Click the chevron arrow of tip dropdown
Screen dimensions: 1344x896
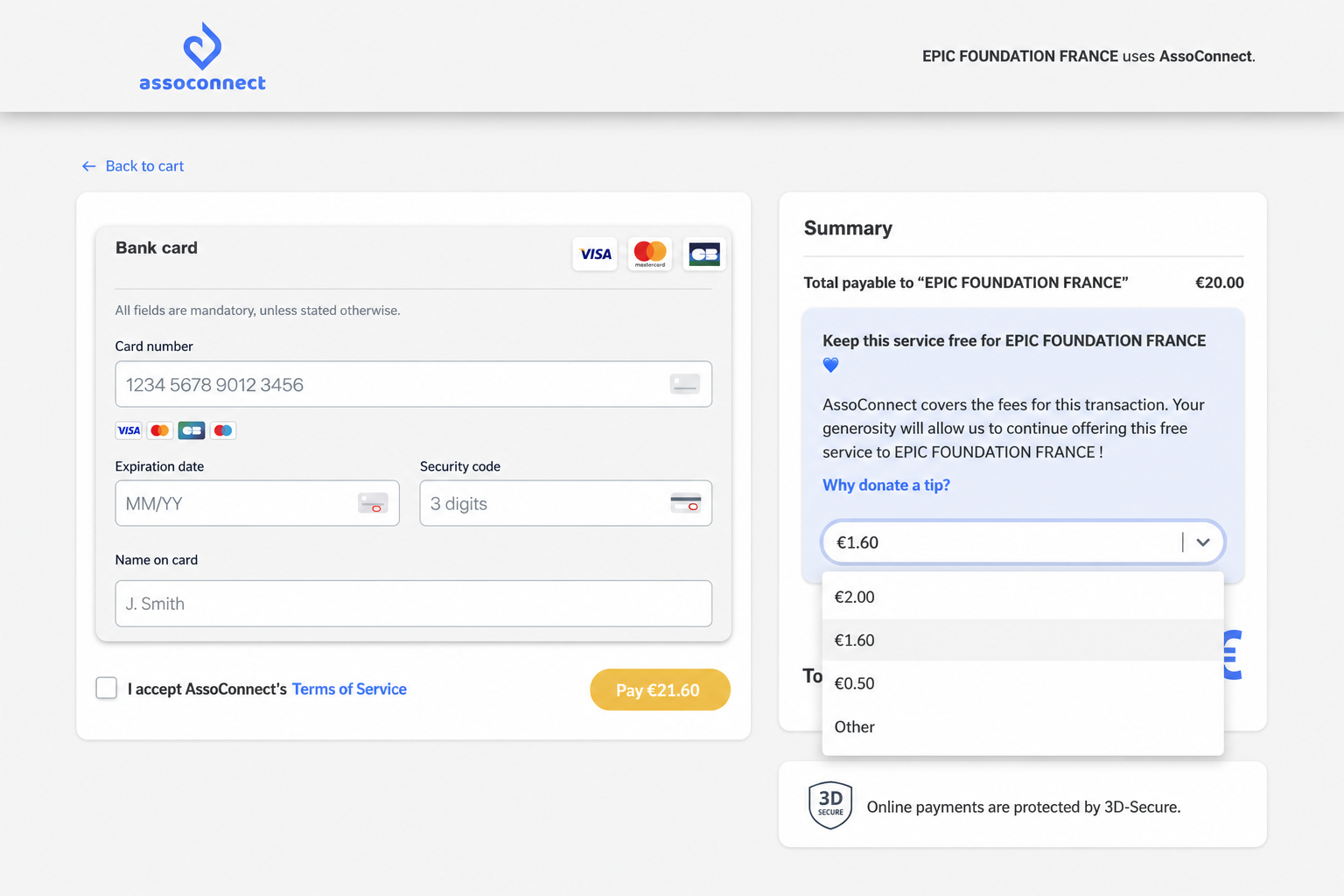tap(1203, 542)
